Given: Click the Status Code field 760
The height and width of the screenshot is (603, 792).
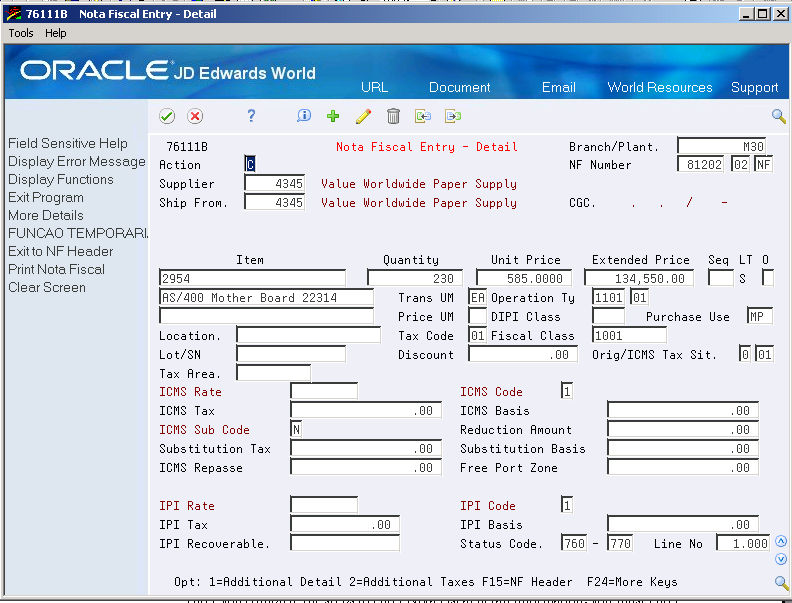Looking at the screenshot, I should (x=574, y=543).
